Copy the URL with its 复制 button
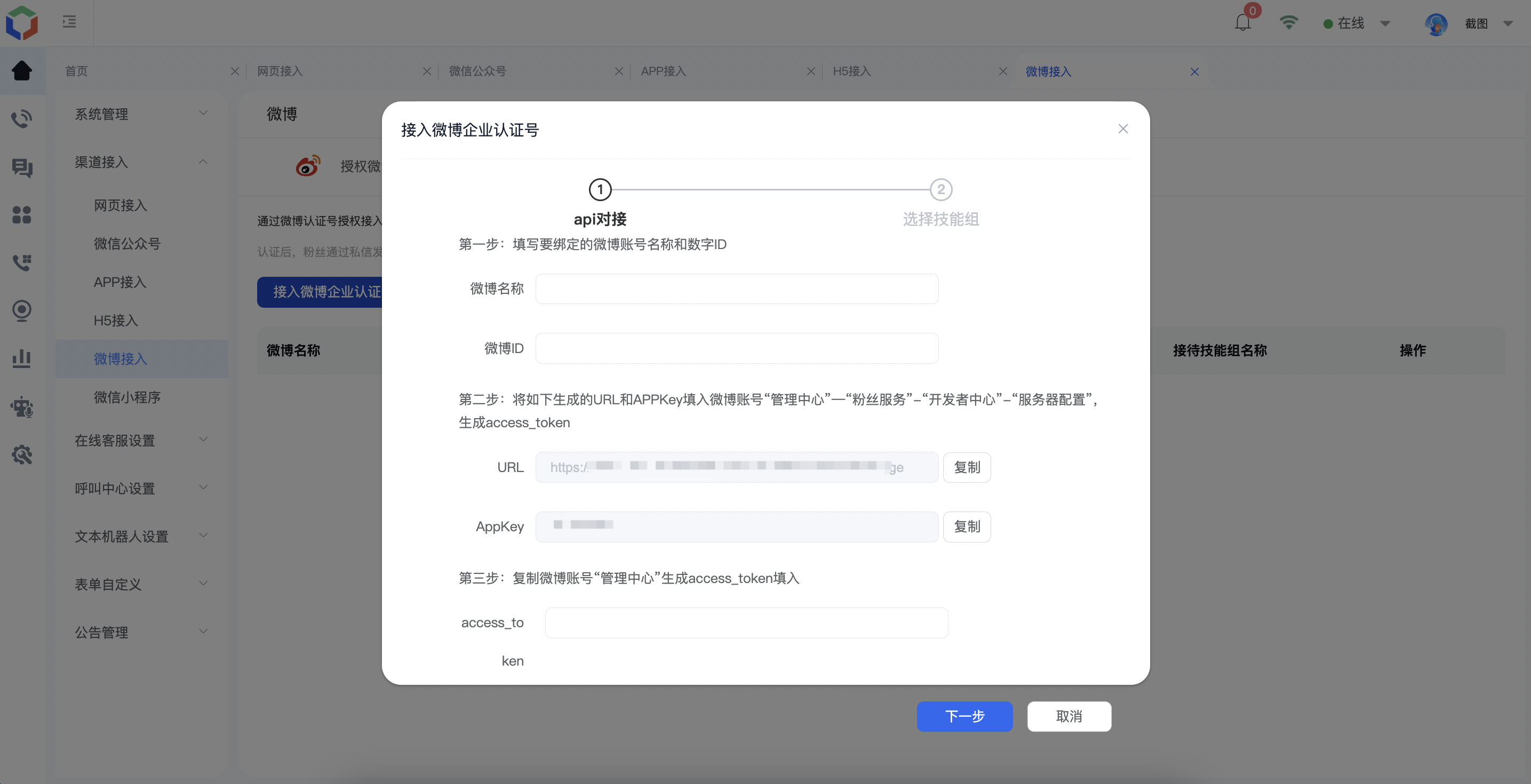 (x=967, y=467)
